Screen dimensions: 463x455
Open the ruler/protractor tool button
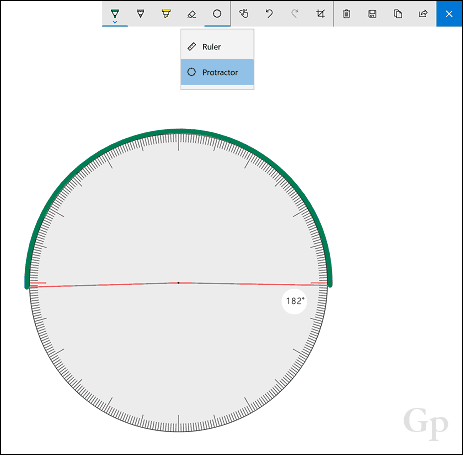217,14
